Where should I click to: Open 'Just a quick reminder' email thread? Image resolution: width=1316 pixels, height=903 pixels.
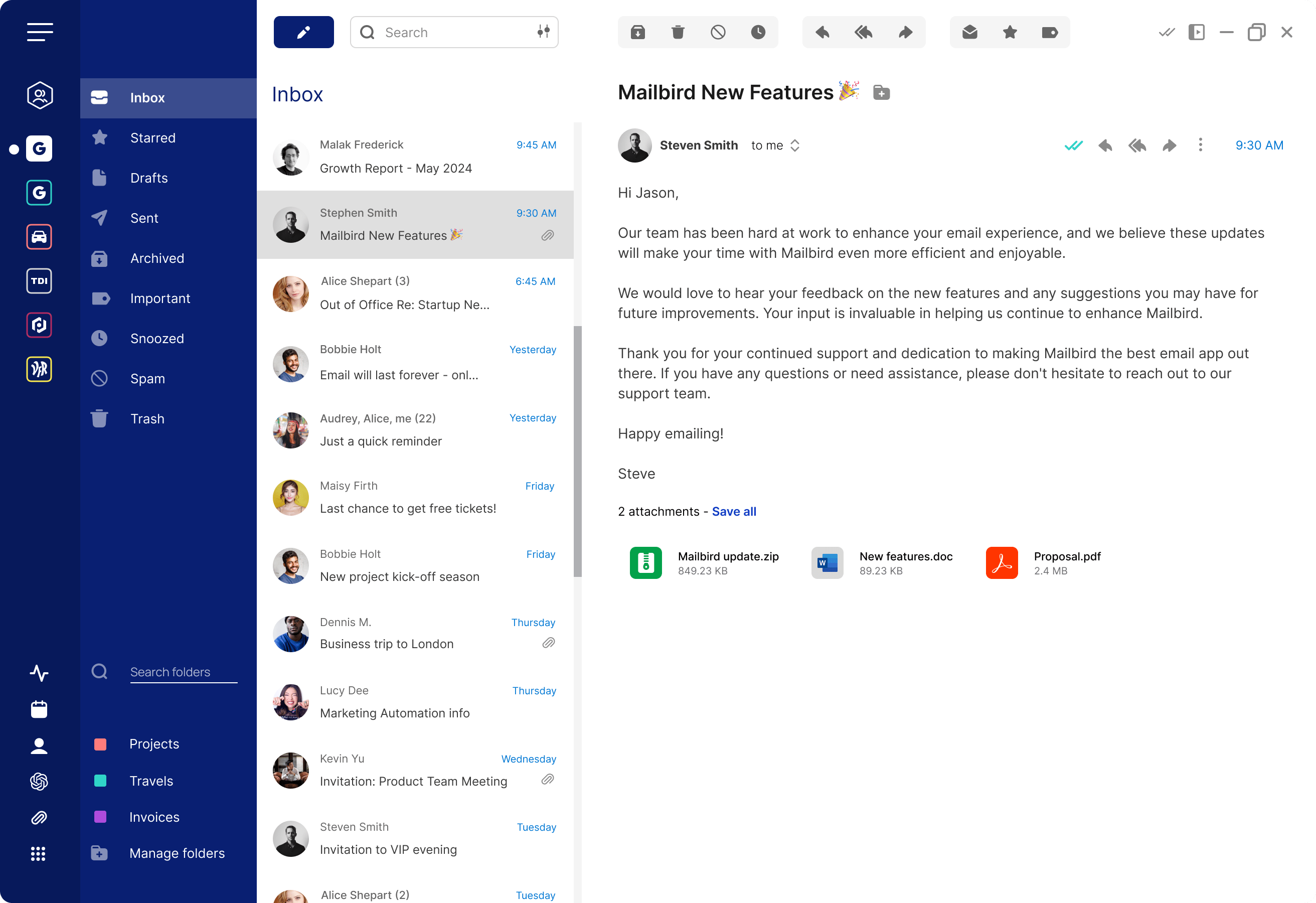415,430
